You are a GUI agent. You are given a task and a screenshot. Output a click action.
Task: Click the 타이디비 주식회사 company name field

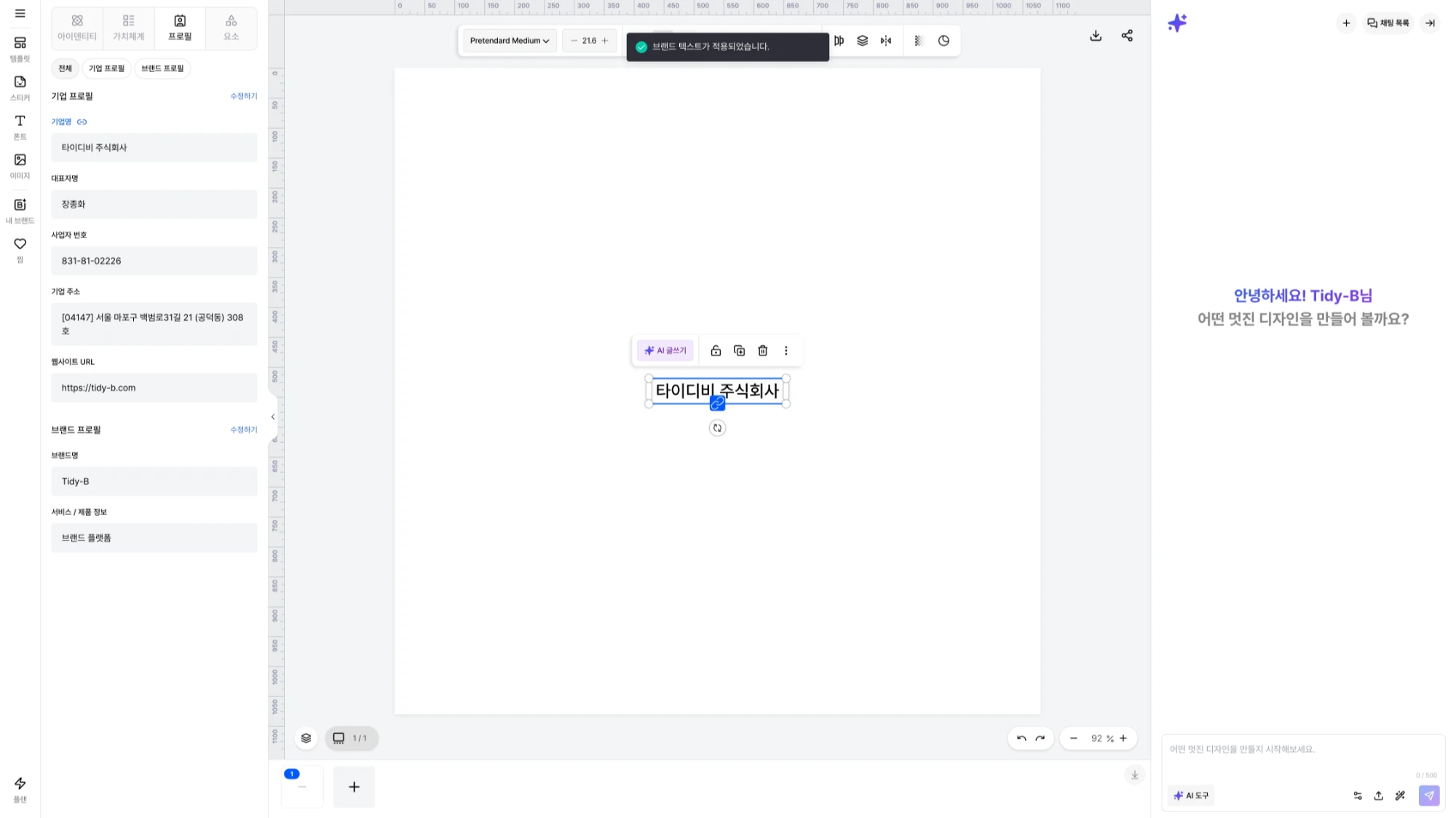click(154, 147)
